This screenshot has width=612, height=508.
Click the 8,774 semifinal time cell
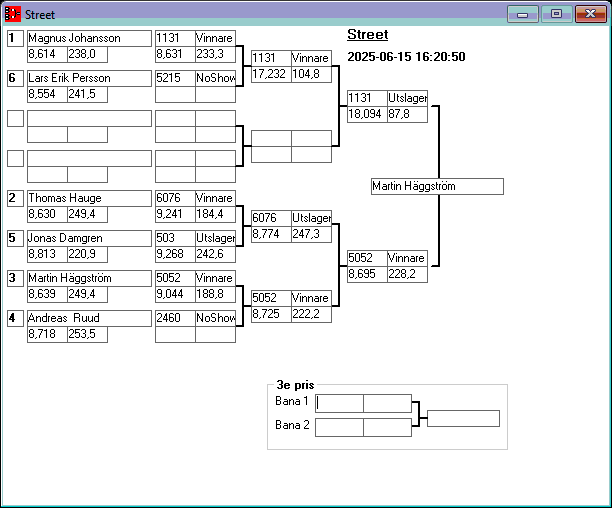pos(271,234)
